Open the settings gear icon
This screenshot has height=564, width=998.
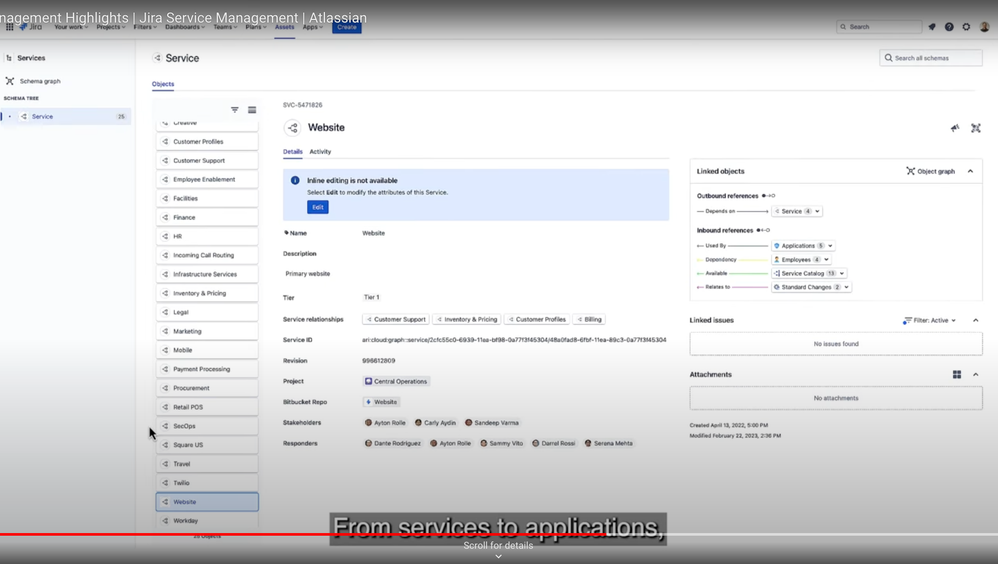966,27
